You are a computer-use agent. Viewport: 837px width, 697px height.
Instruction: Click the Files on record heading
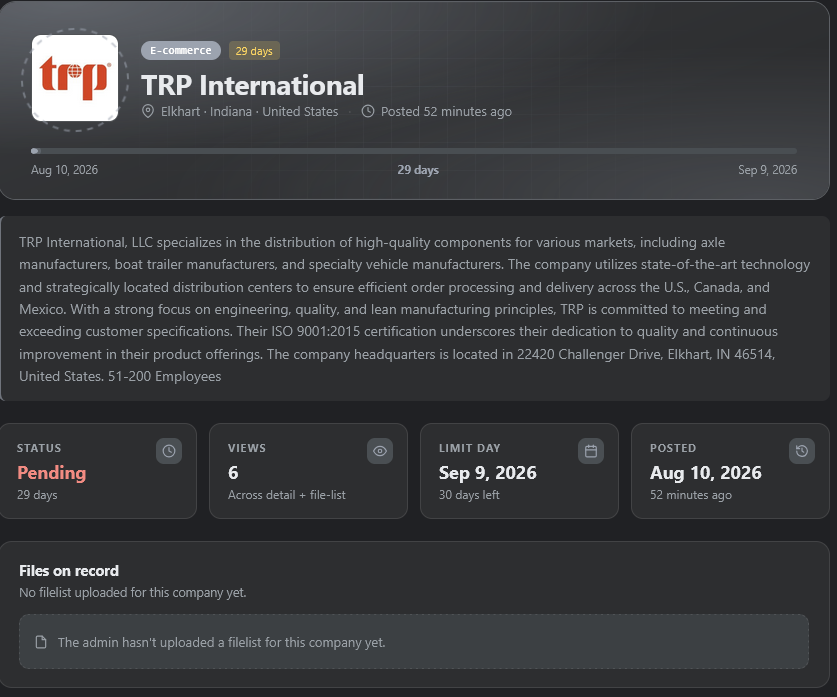pyautogui.click(x=69, y=571)
